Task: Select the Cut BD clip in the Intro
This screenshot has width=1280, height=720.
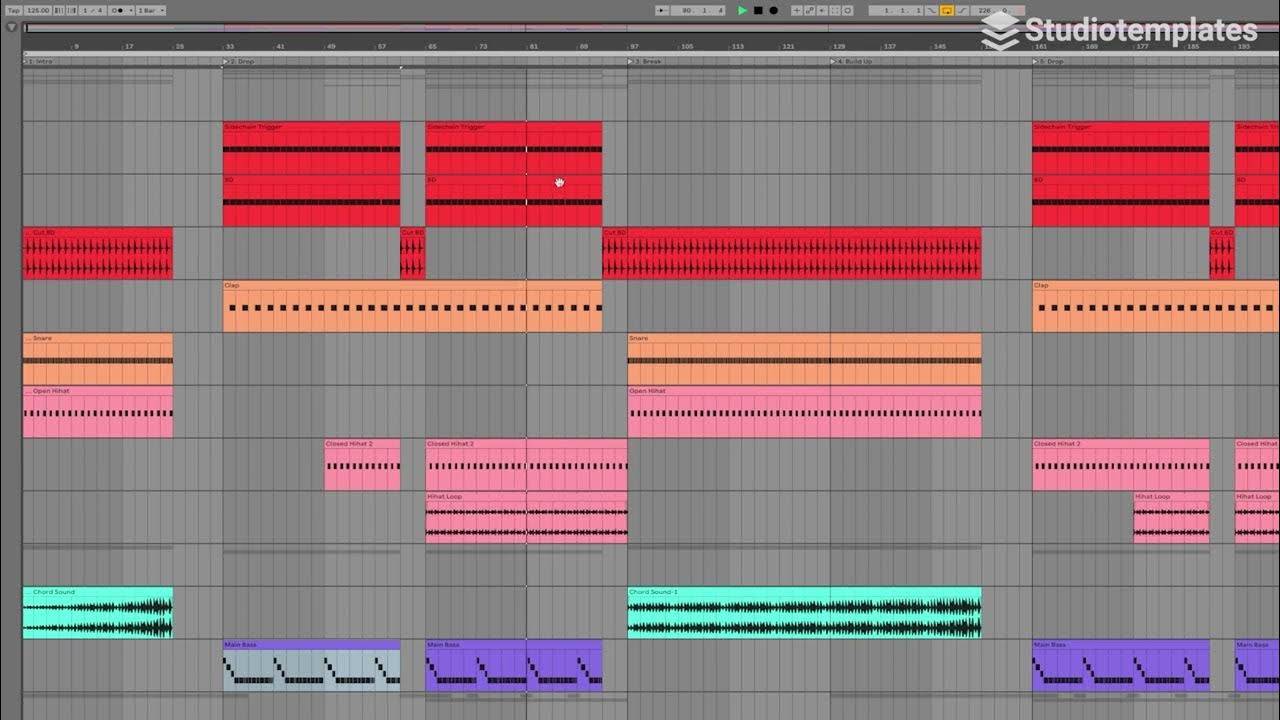Action: pyautogui.click(x=98, y=253)
